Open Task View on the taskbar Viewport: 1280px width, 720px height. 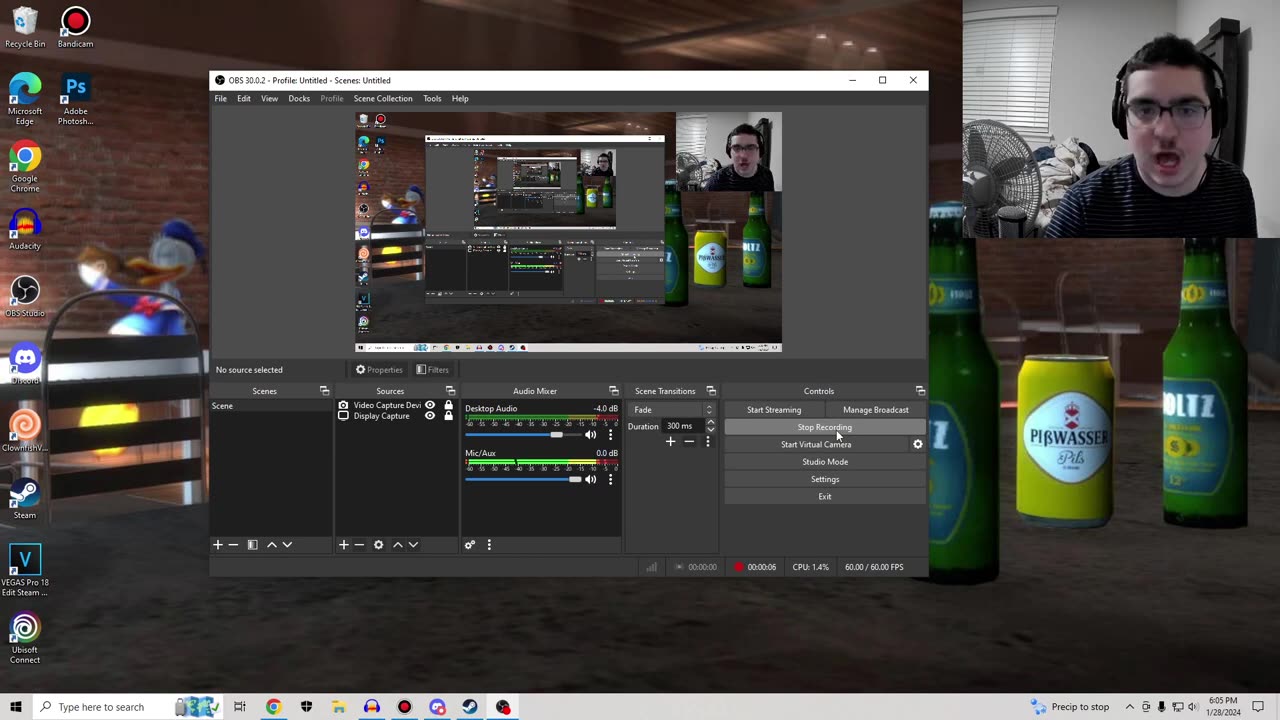click(x=240, y=707)
